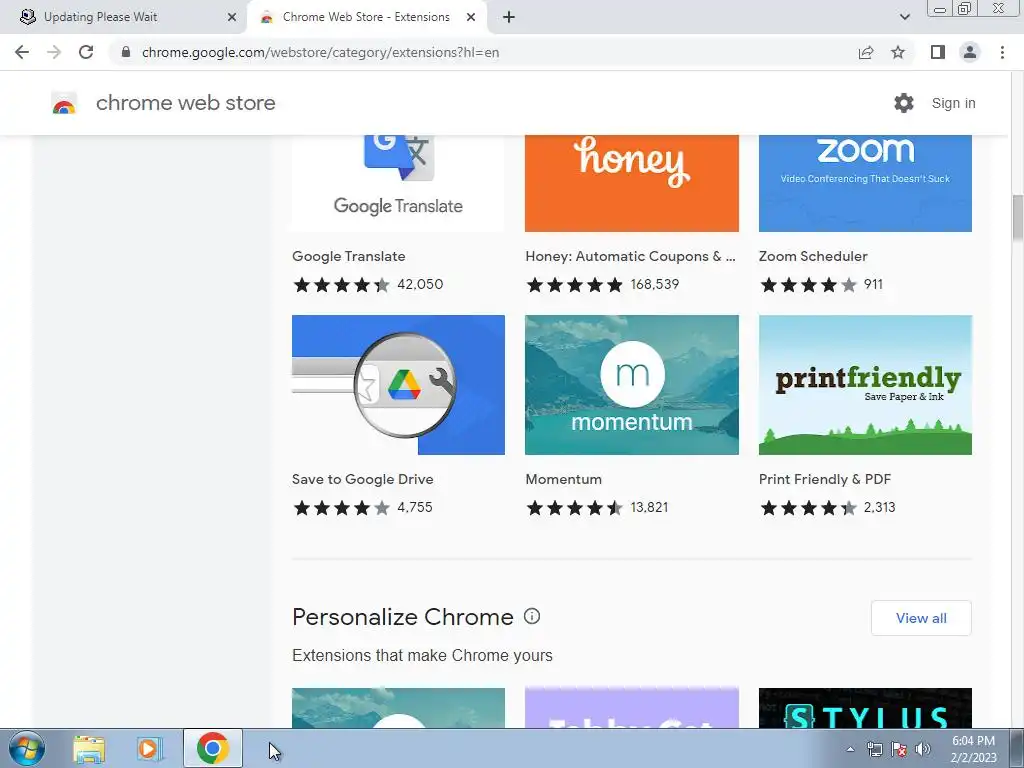Show hidden system tray icons arrow

(850, 749)
